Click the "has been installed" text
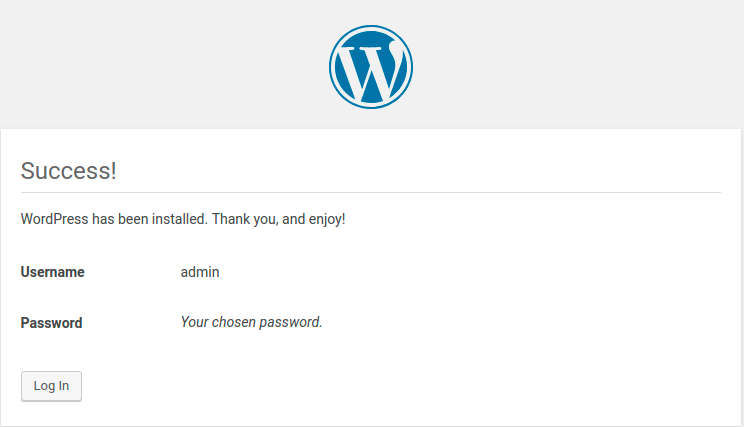Viewport: 744px width, 427px height. [x=149, y=219]
